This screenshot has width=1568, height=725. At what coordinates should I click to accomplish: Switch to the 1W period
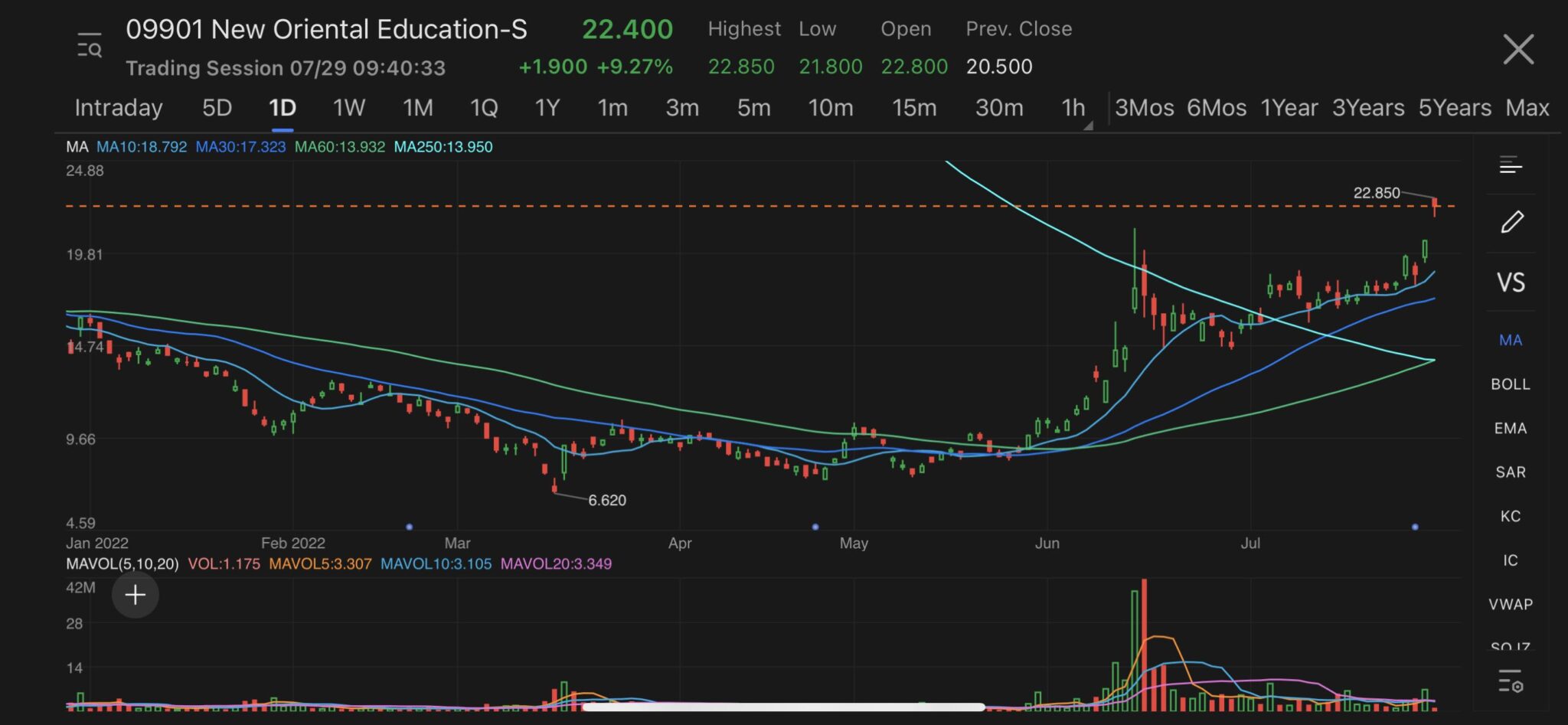point(348,108)
